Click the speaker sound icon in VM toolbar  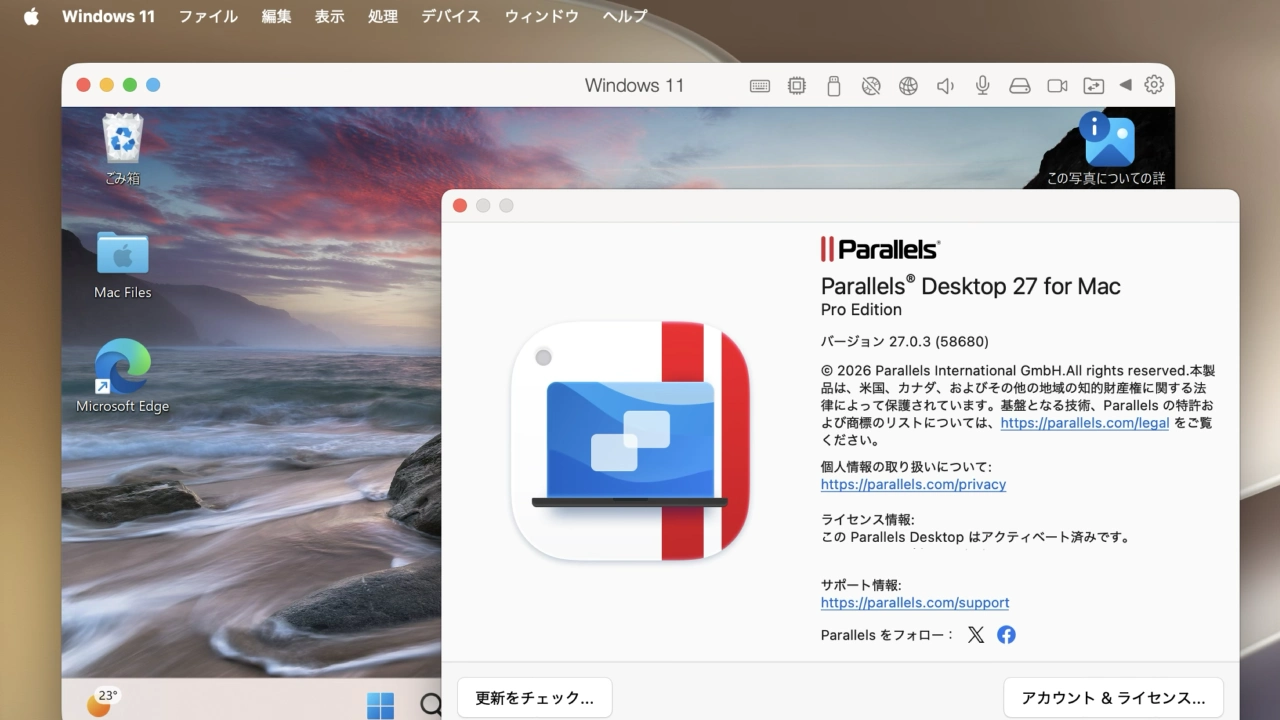pyautogui.click(x=945, y=86)
